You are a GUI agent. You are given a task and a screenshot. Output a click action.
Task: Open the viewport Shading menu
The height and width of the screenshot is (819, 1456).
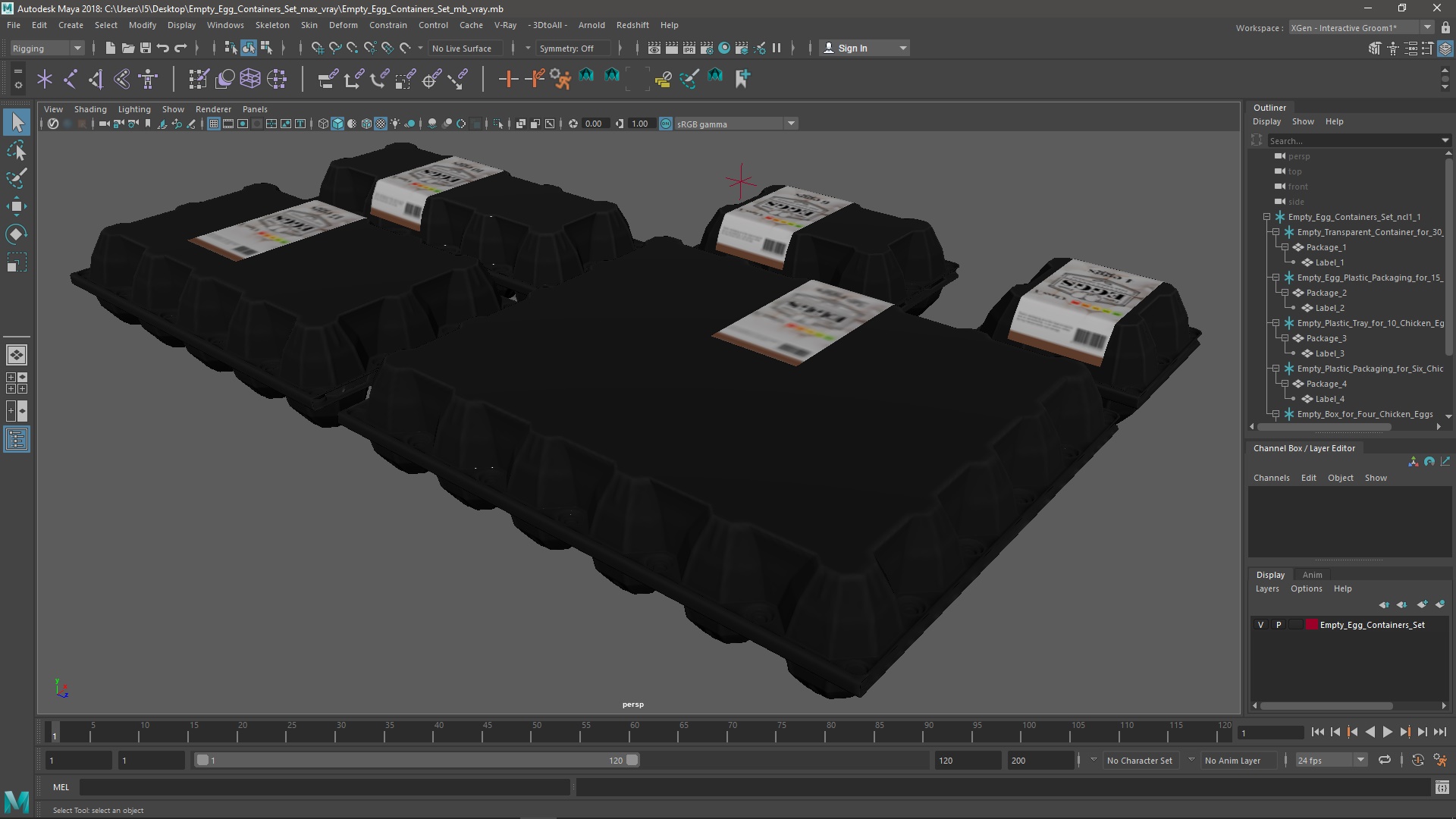point(90,109)
